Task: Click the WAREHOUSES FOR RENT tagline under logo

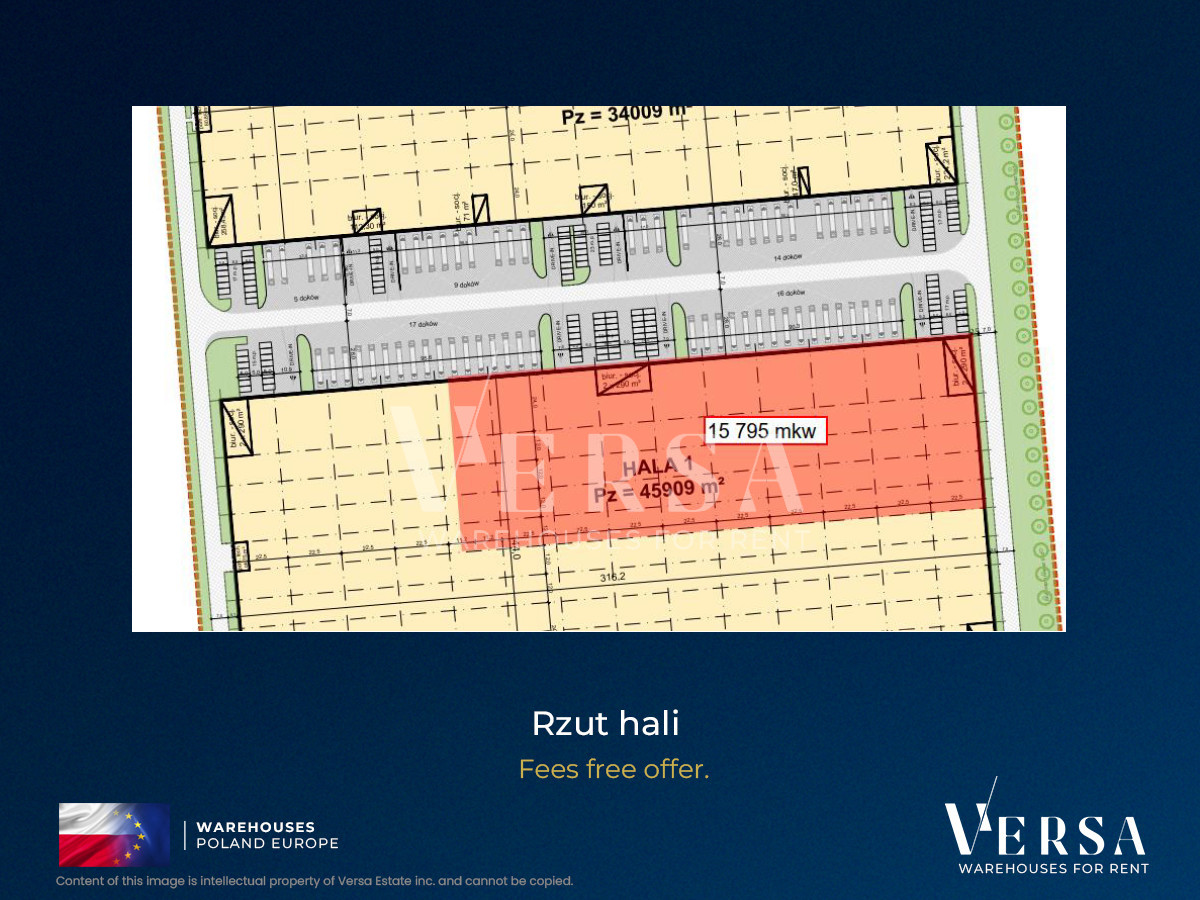Action: click(x=1053, y=868)
